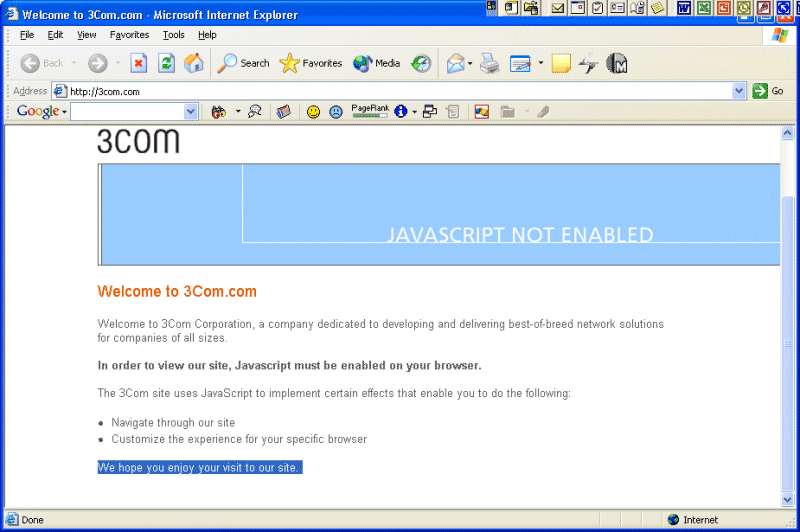The image size is (800, 532).
Task: Open the Edit button dropdown arrow
Action: [x=540, y=63]
